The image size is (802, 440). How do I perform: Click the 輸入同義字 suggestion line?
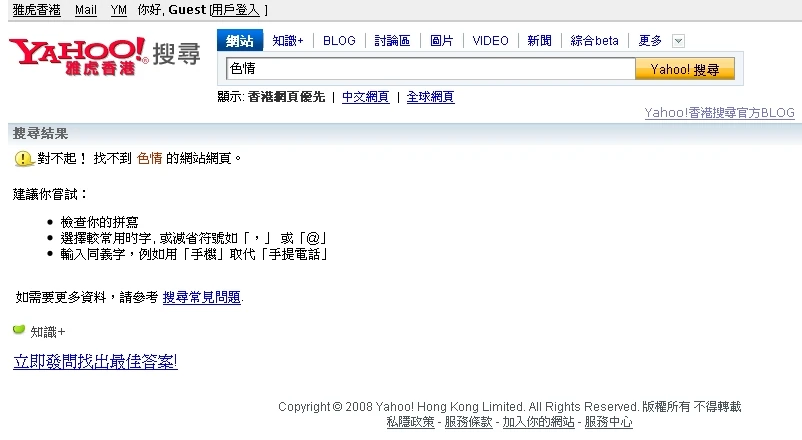tap(194, 254)
